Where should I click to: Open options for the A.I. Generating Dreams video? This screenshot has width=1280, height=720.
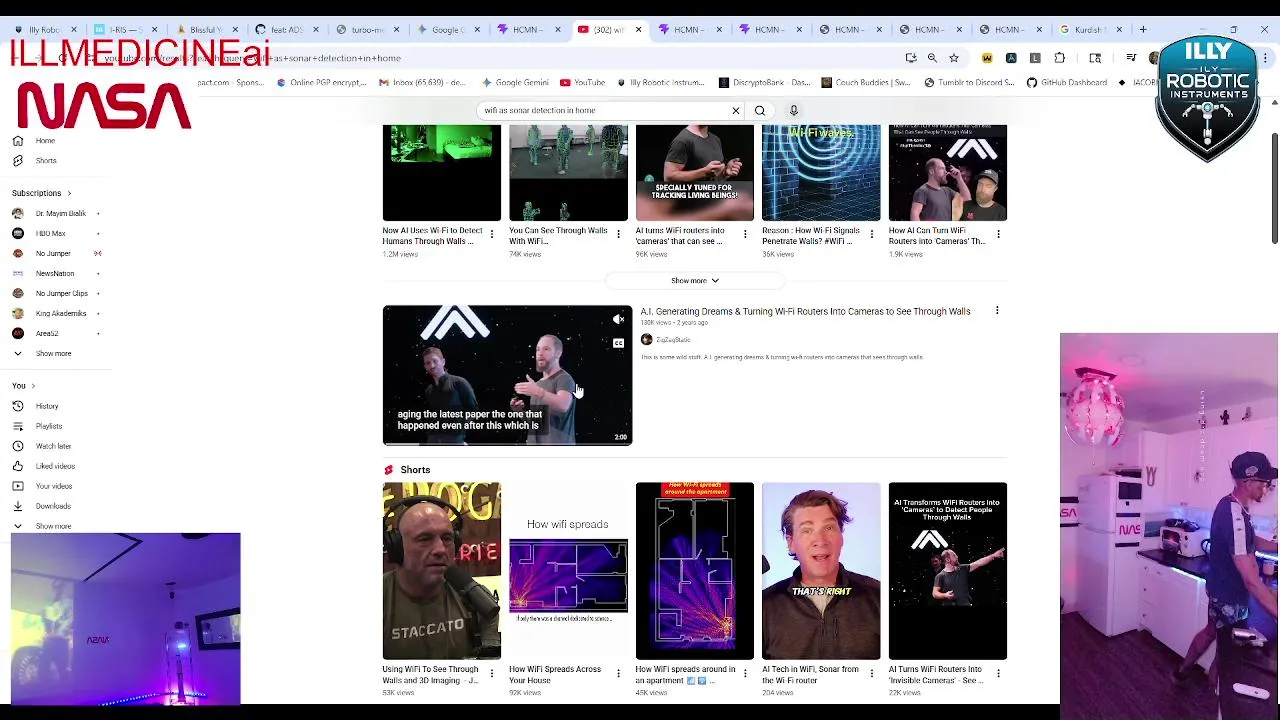[997, 311]
